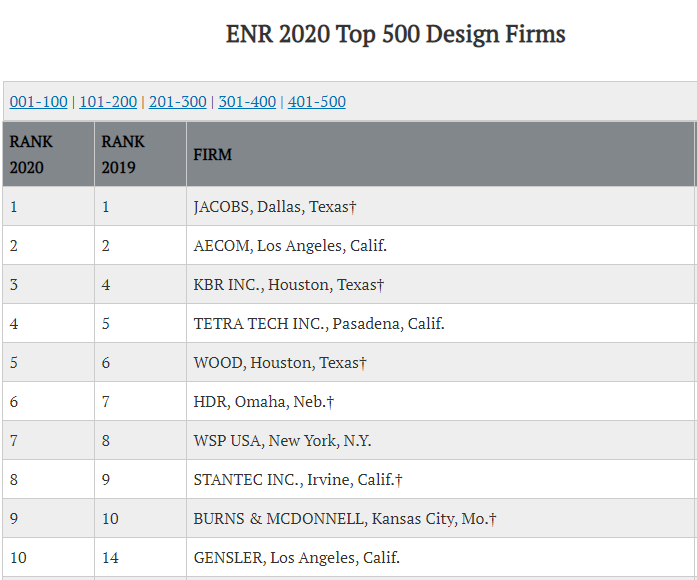697x580 pixels.
Task: Select the KBR INC., Houston, Texas cell
Action: click(x=440, y=284)
